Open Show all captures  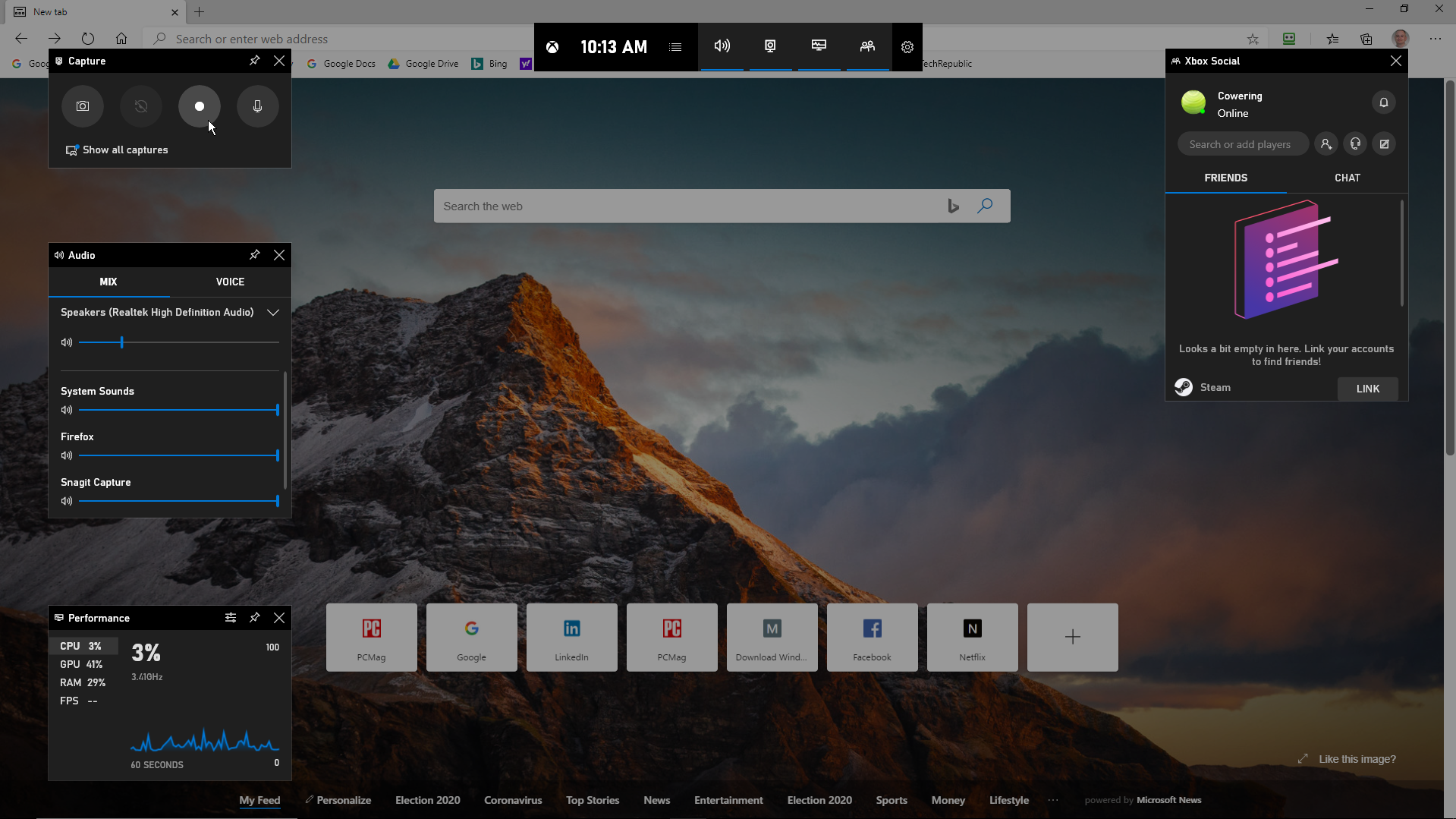[x=117, y=150]
